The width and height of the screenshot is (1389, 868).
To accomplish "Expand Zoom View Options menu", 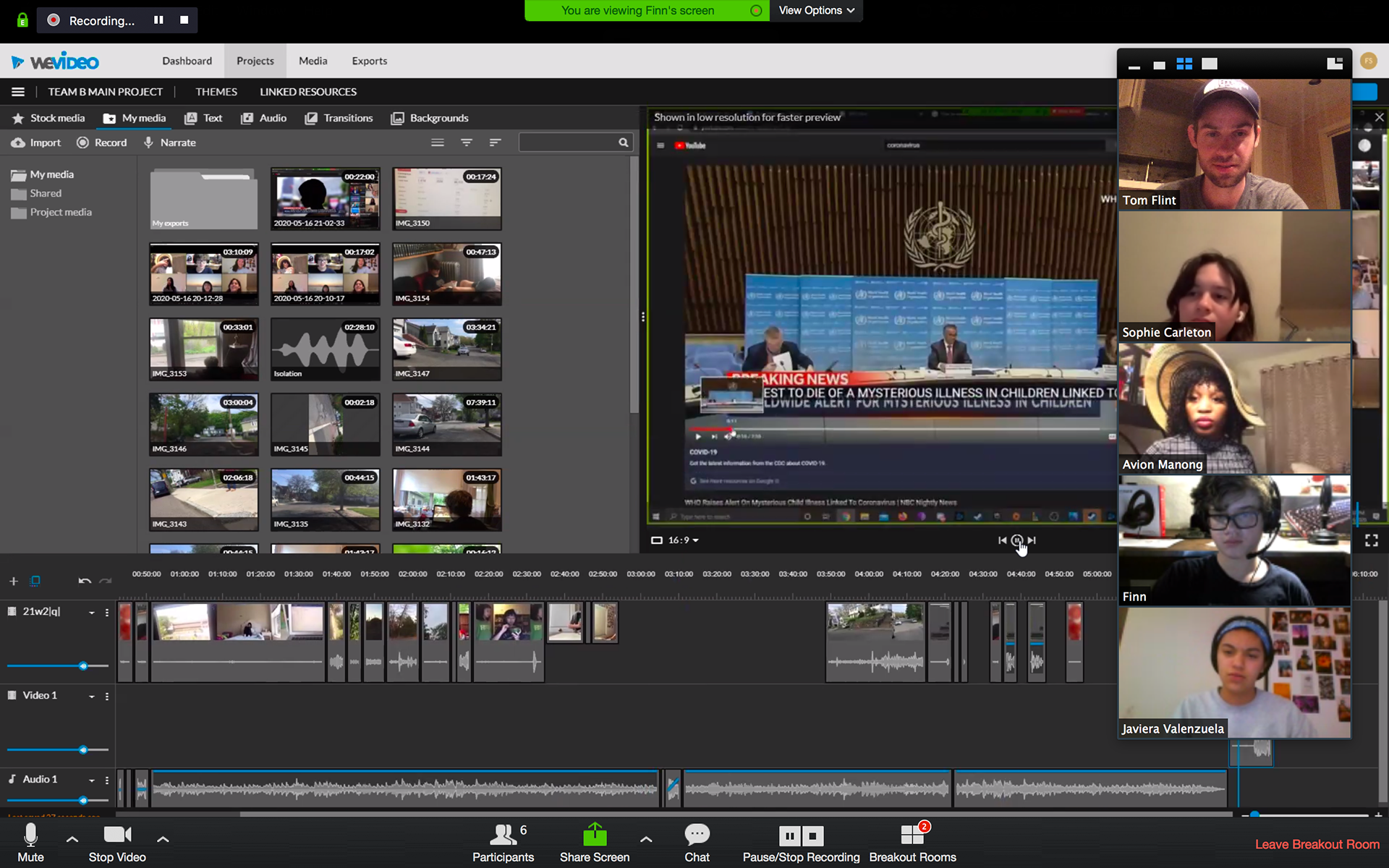I will tap(816, 10).
